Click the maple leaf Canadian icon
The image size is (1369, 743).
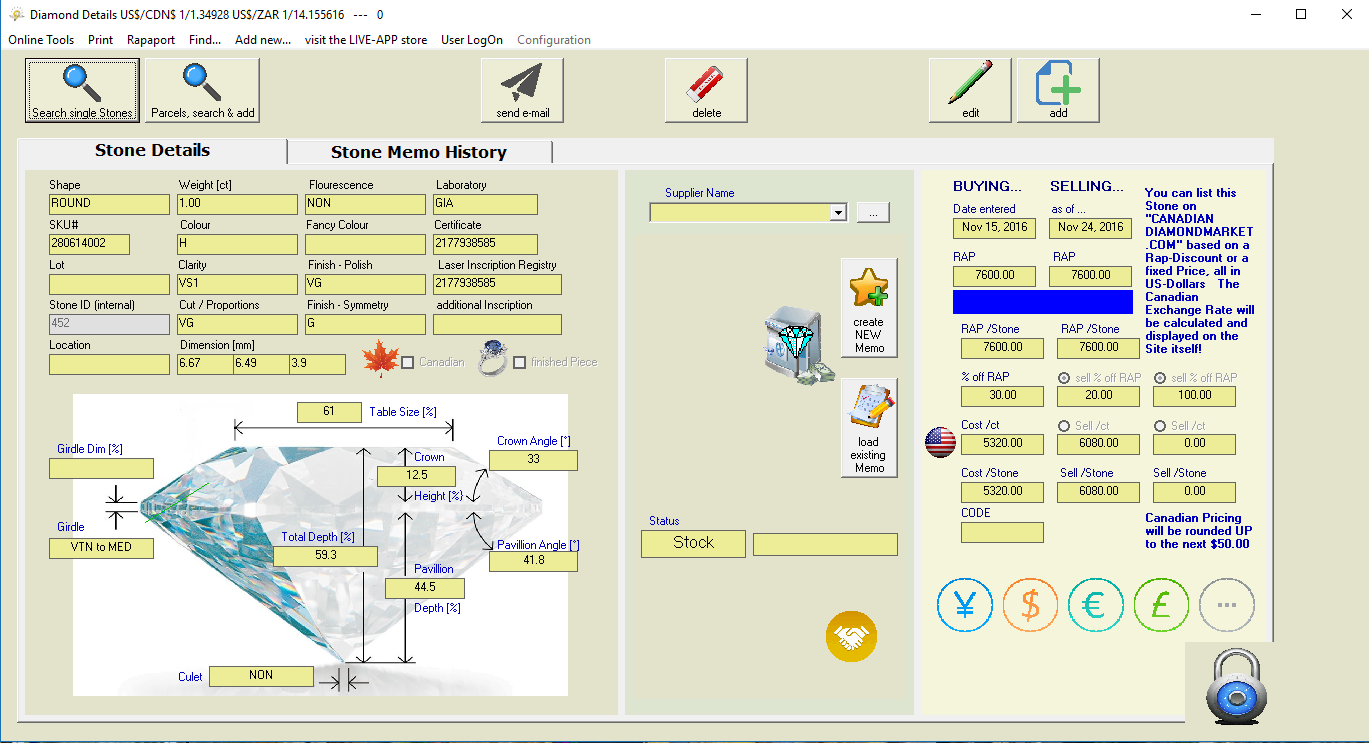tap(381, 360)
